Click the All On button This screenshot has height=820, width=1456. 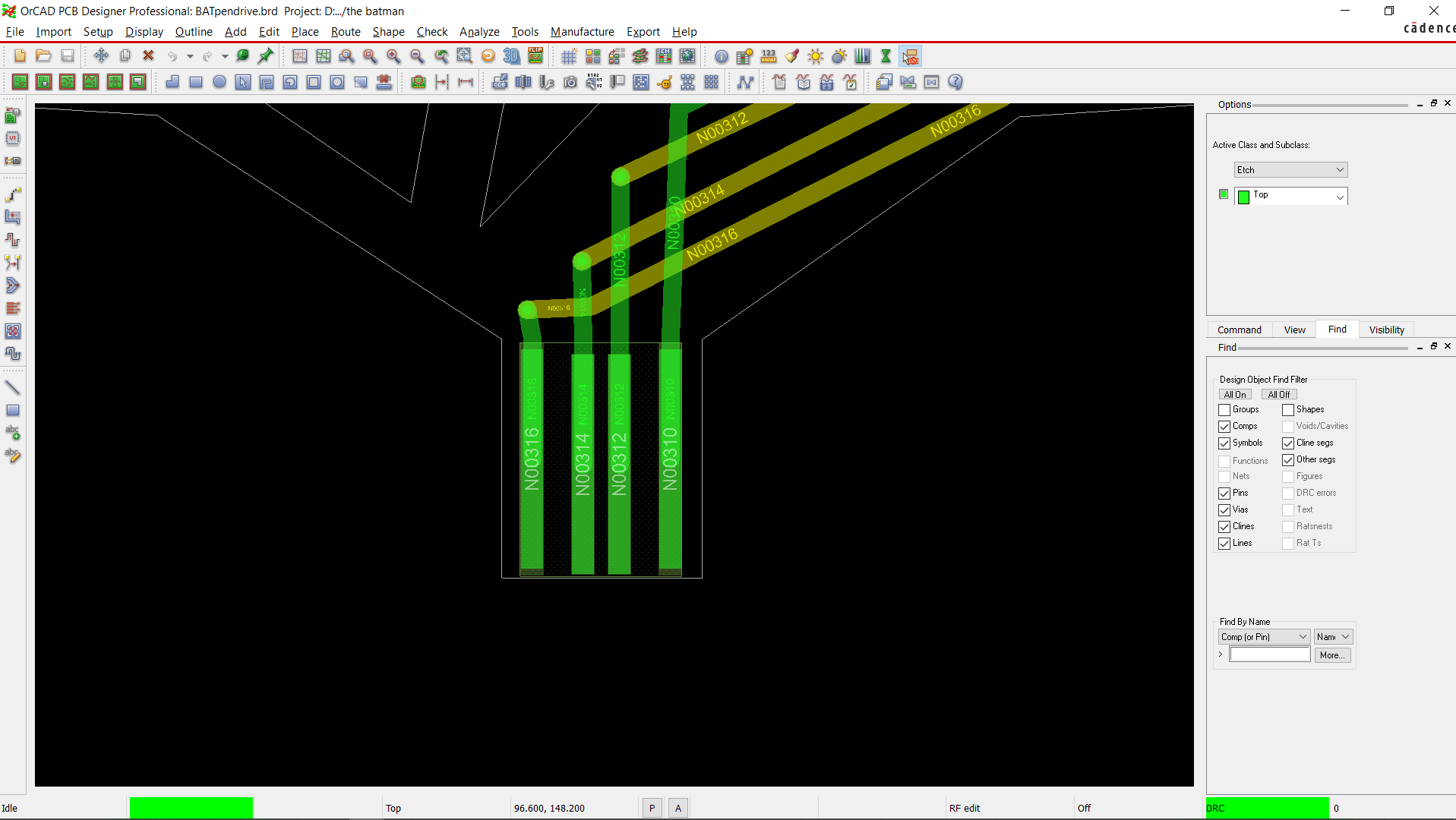pyautogui.click(x=1235, y=395)
